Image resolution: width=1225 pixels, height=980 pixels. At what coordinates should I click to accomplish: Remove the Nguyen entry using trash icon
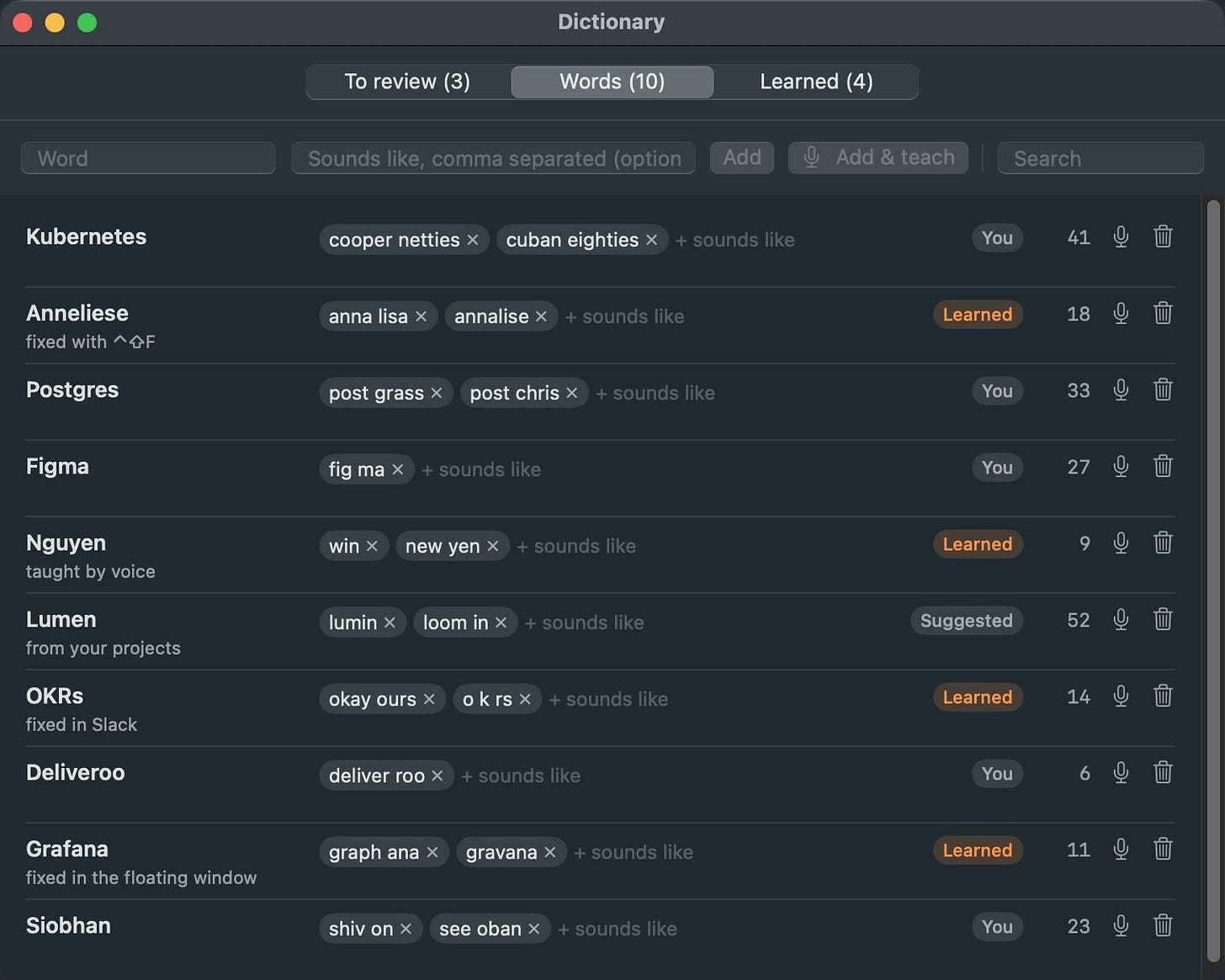(x=1163, y=543)
